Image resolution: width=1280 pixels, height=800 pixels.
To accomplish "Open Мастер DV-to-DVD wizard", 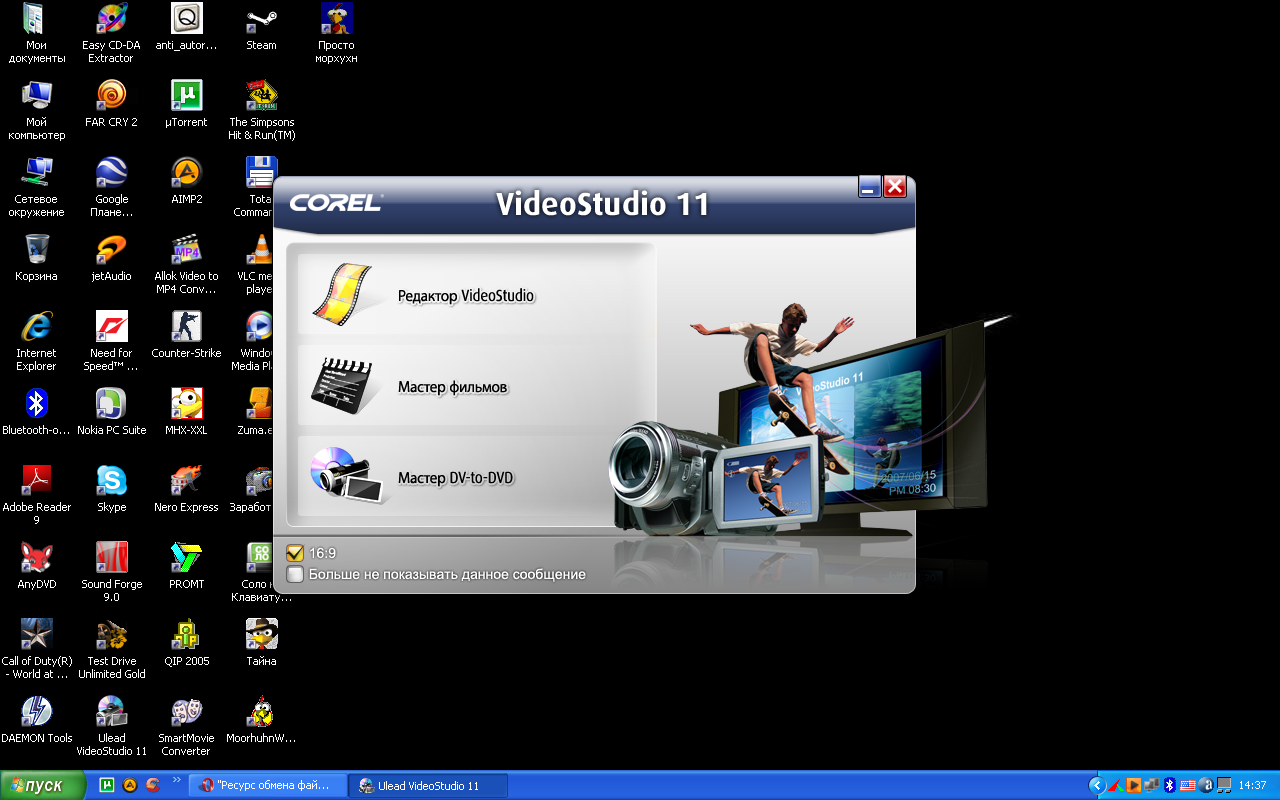I will pyautogui.click(x=455, y=478).
